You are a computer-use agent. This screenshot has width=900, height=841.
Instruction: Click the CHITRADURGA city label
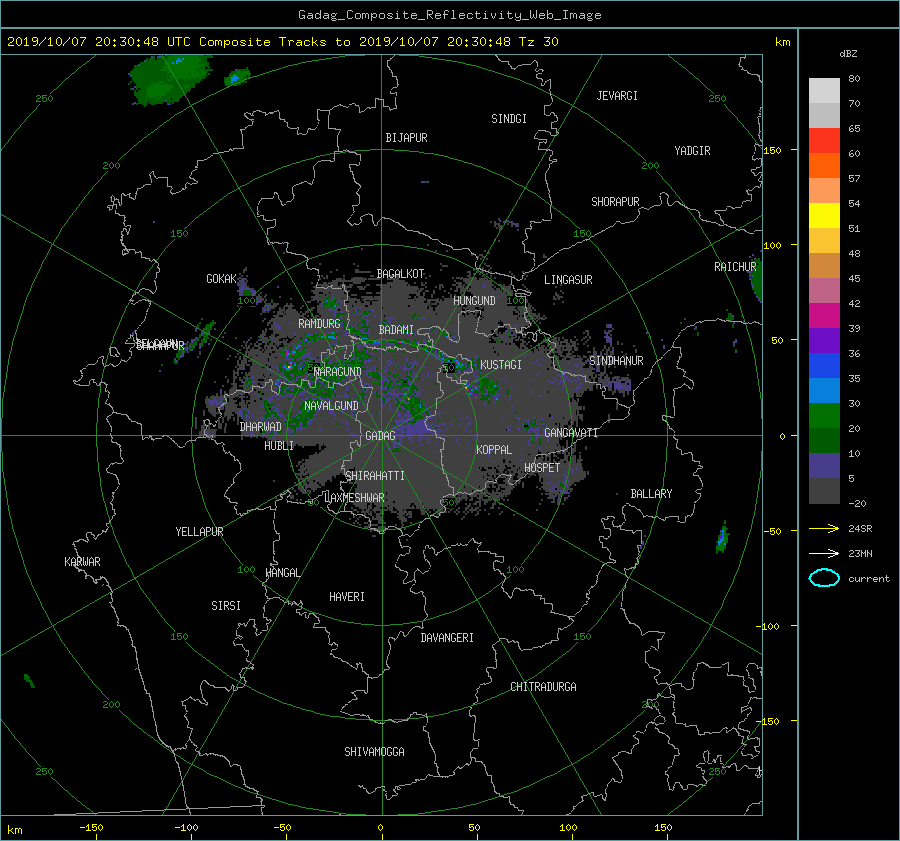pos(543,687)
